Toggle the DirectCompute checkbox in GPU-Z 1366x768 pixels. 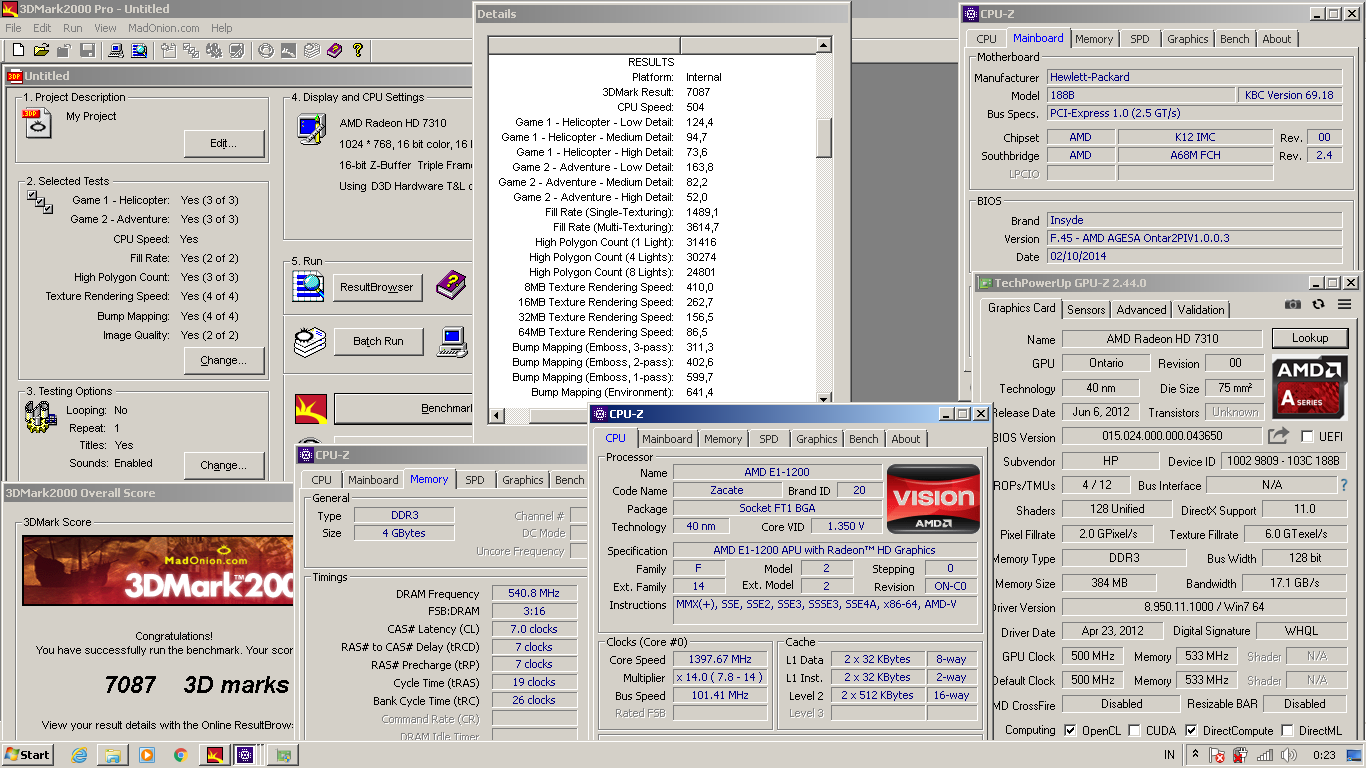pyautogui.click(x=1191, y=731)
